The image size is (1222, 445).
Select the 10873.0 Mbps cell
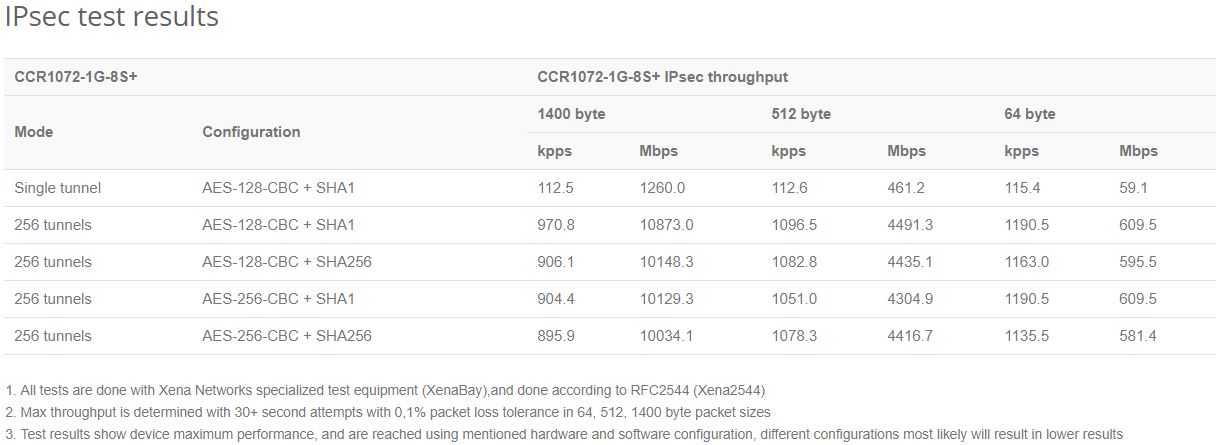point(666,225)
